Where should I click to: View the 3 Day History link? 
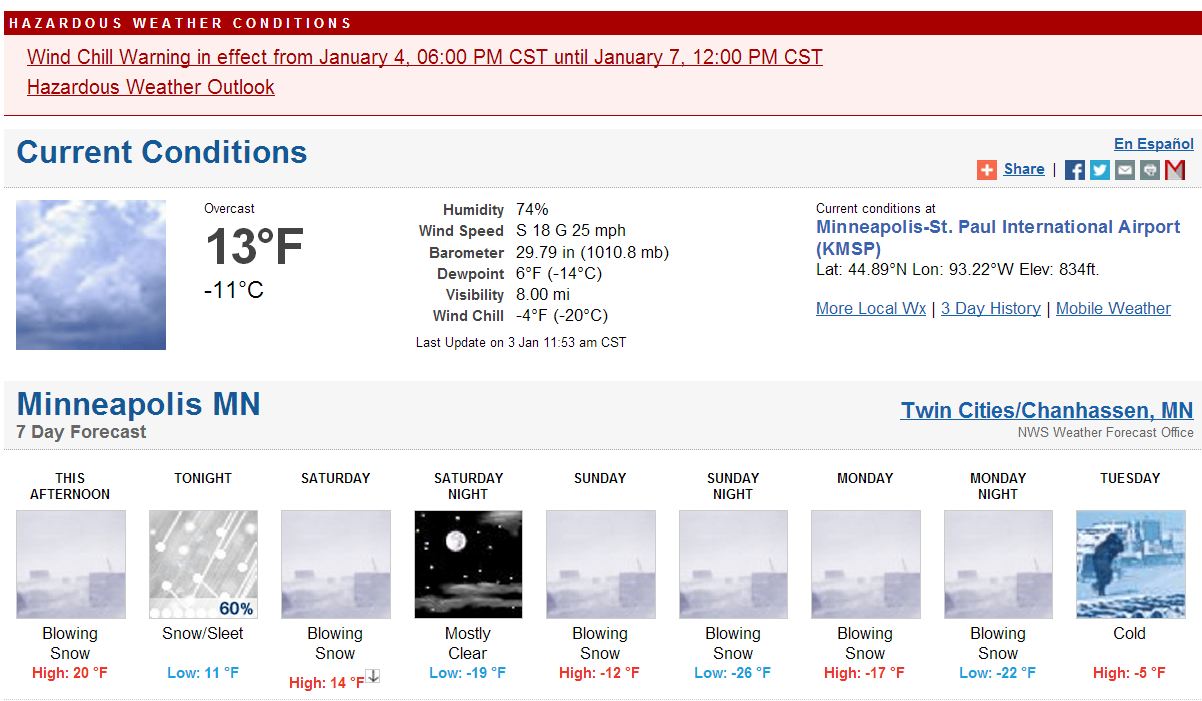click(x=991, y=308)
